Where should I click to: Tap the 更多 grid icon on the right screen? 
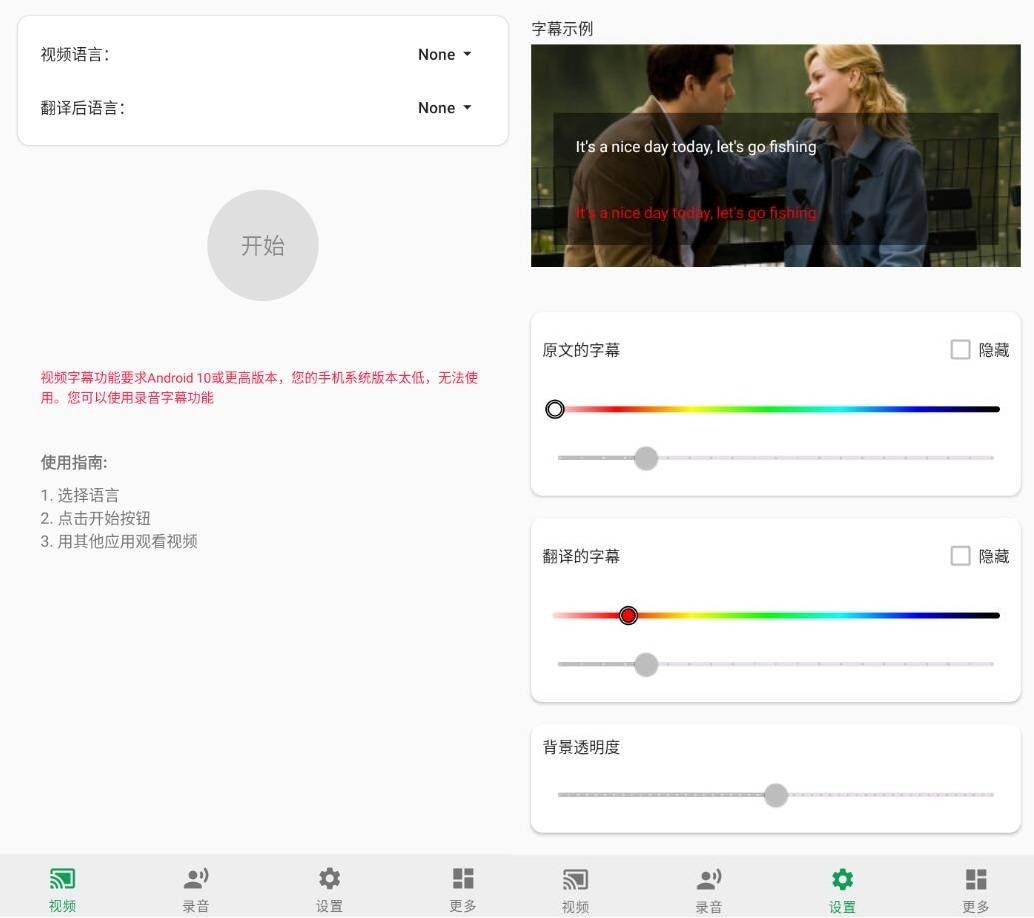pos(976,880)
